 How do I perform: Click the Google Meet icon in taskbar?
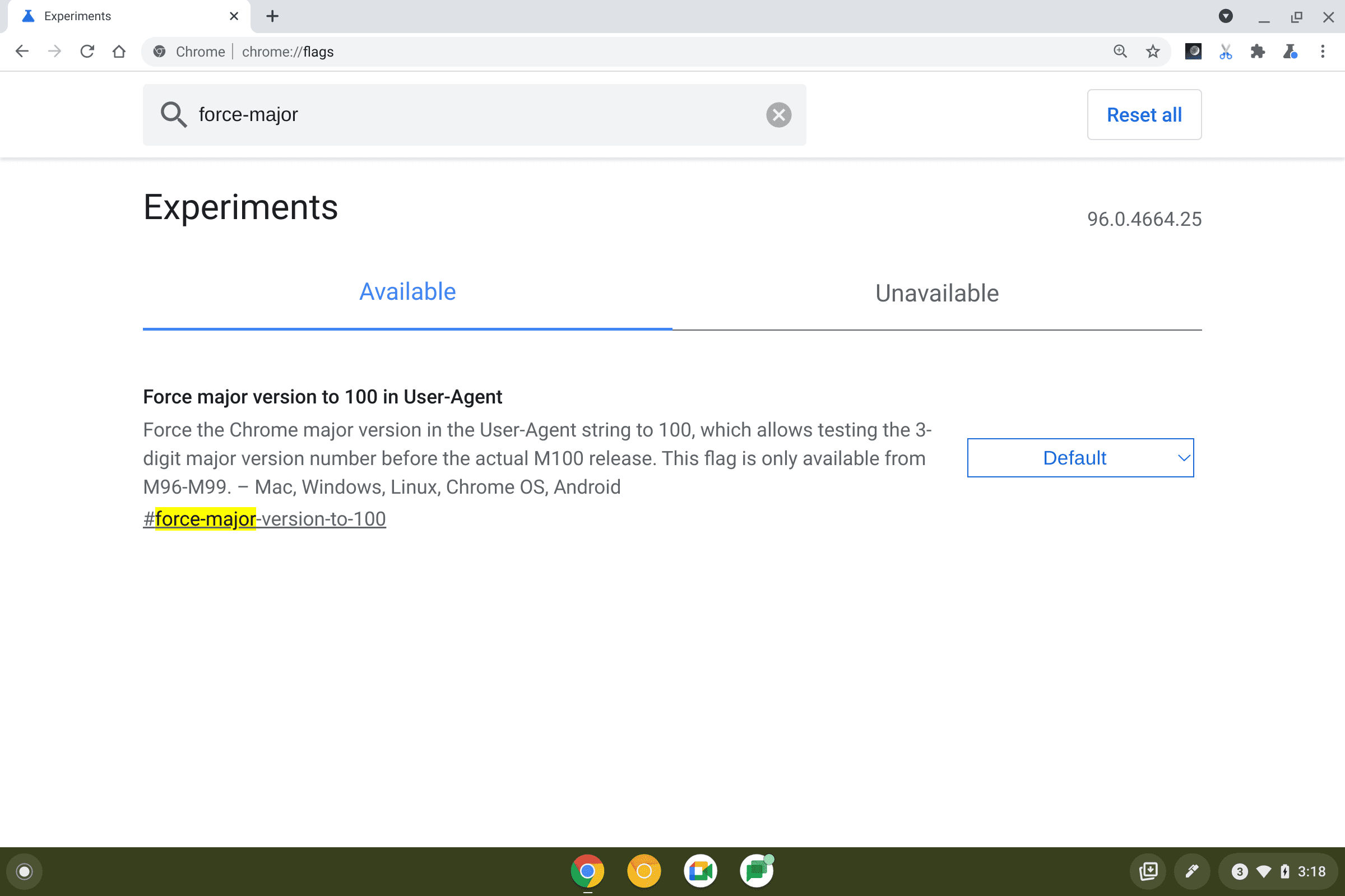pyautogui.click(x=701, y=872)
